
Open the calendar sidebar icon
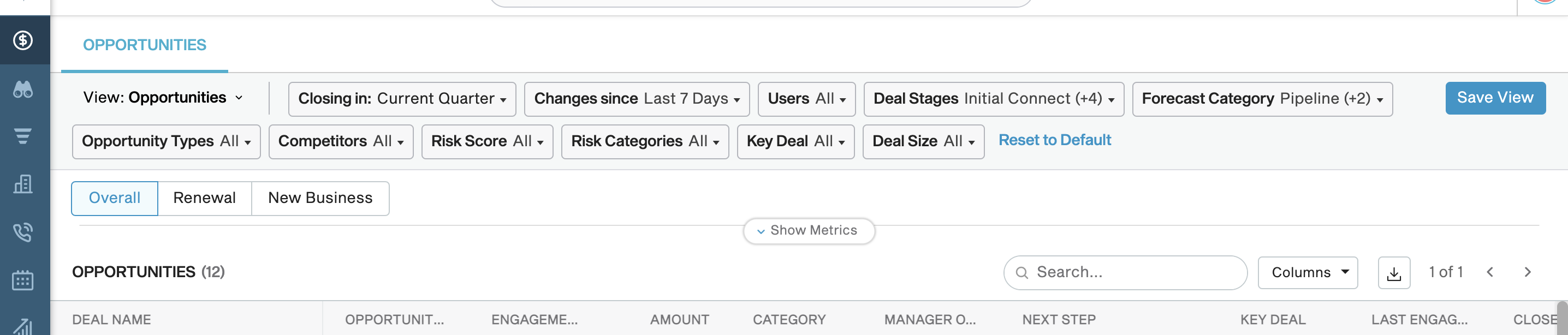[23, 280]
